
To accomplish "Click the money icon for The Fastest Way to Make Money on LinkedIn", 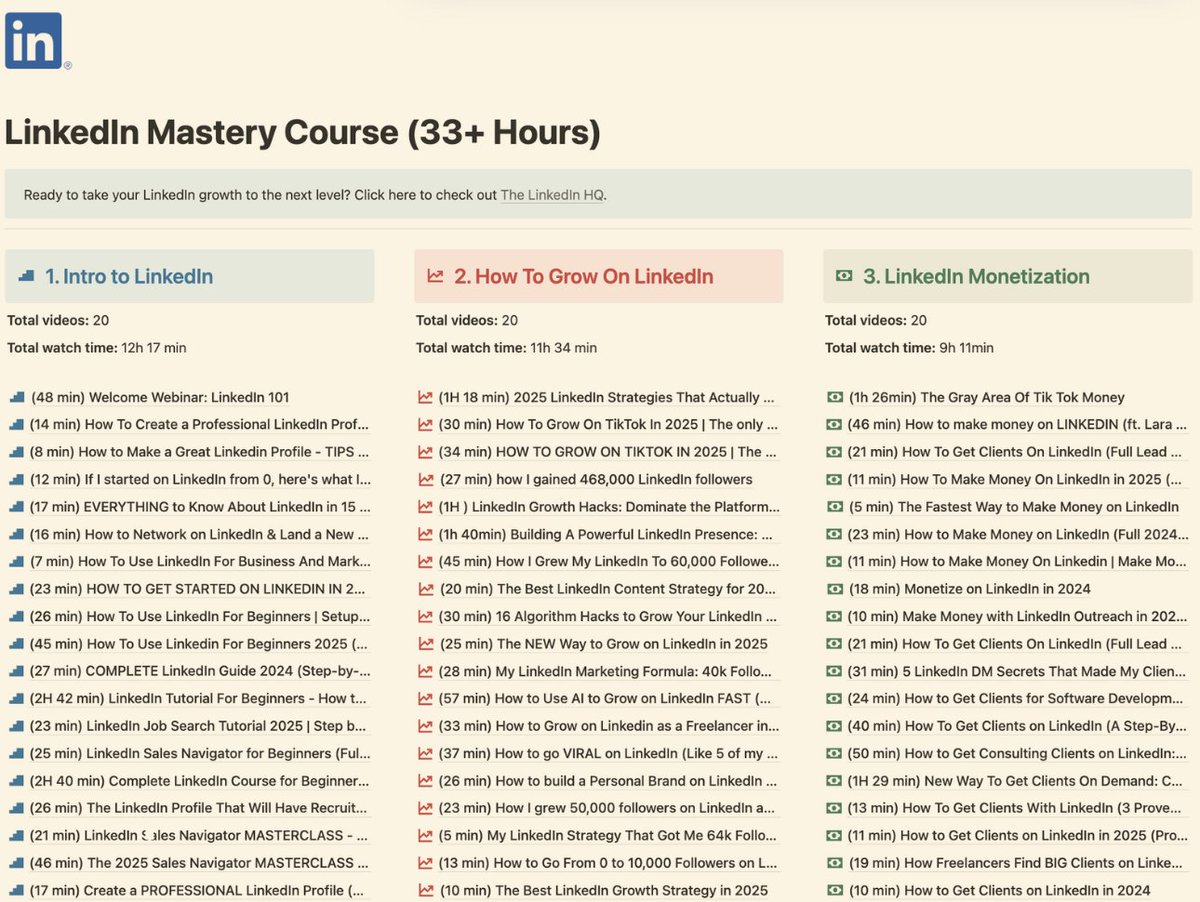I will 835,507.
